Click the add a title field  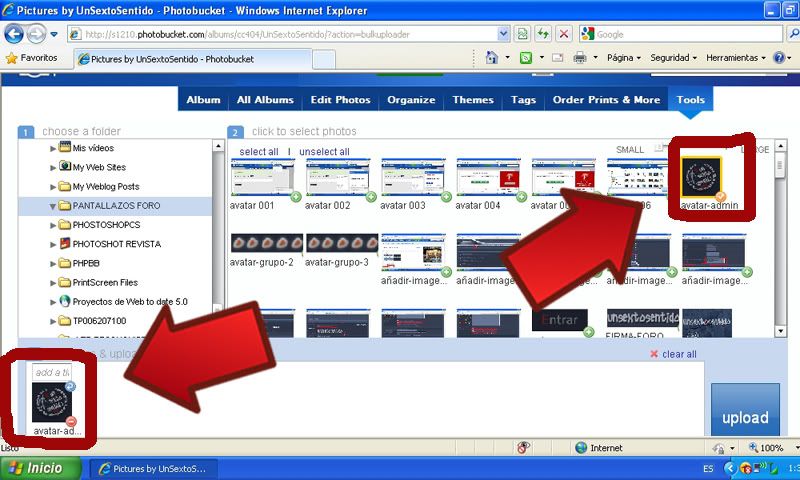click(52, 372)
